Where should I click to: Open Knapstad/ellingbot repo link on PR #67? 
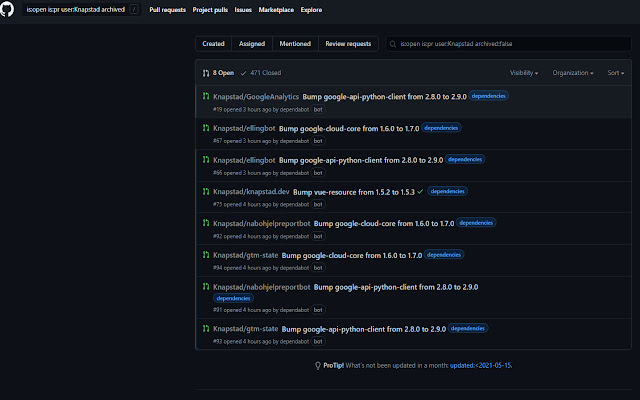(244, 129)
